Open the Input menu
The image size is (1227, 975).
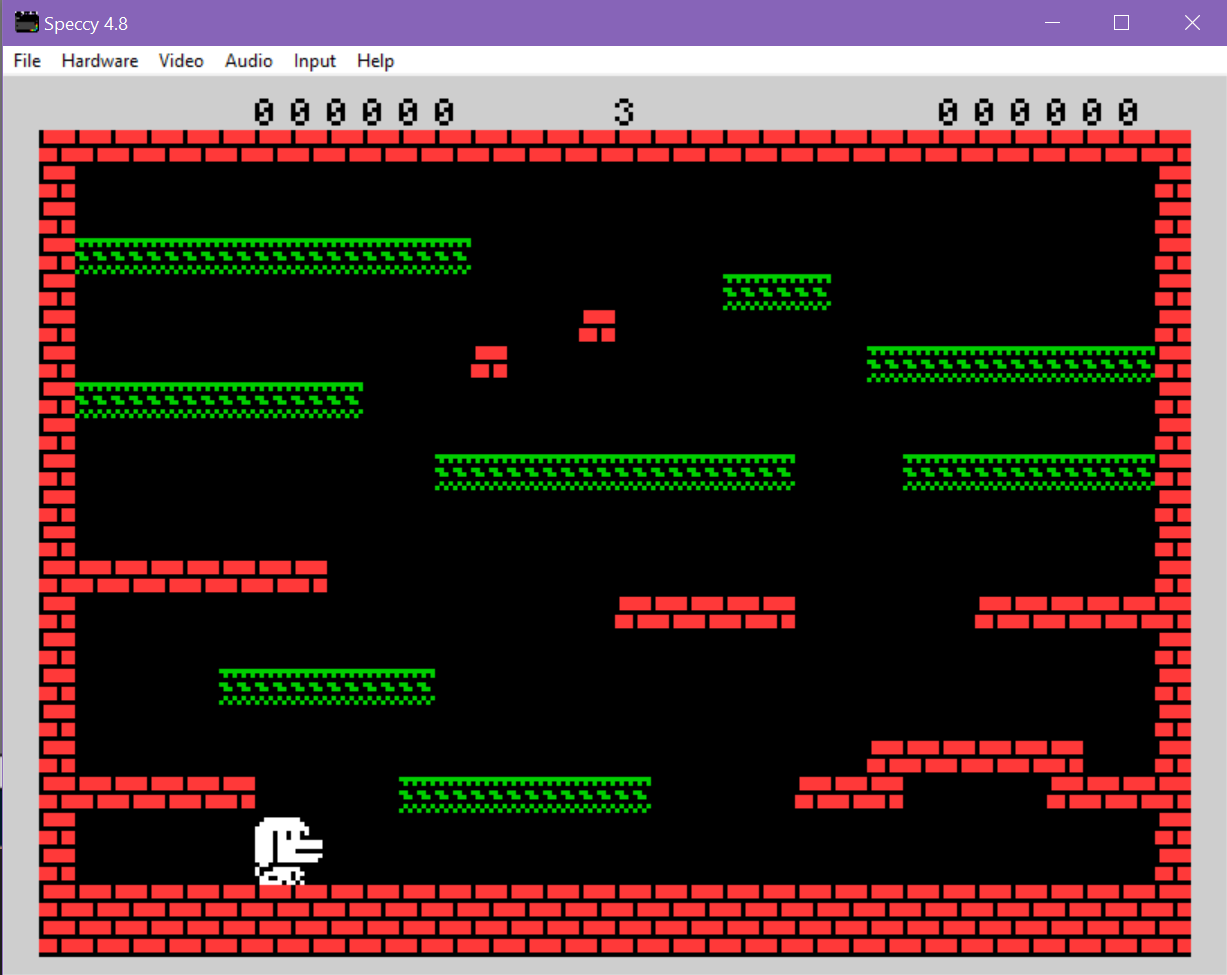[315, 61]
